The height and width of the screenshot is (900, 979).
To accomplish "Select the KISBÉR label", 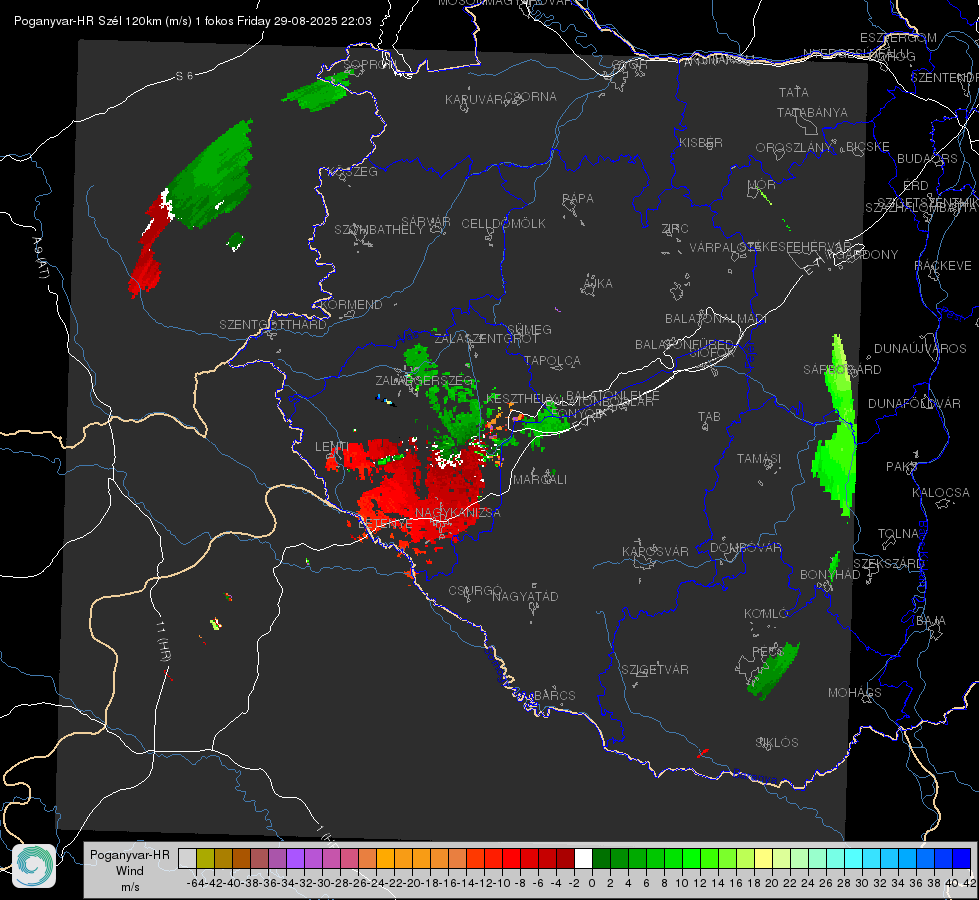I will (701, 142).
